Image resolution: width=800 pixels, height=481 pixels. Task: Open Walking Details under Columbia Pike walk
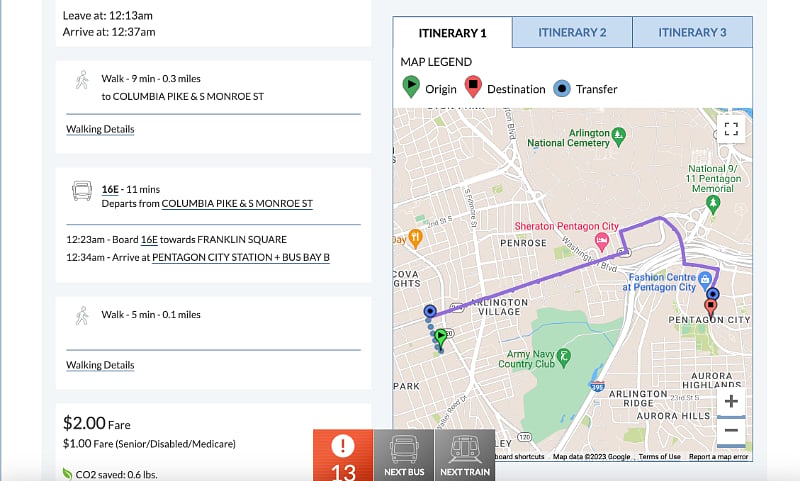pos(100,129)
